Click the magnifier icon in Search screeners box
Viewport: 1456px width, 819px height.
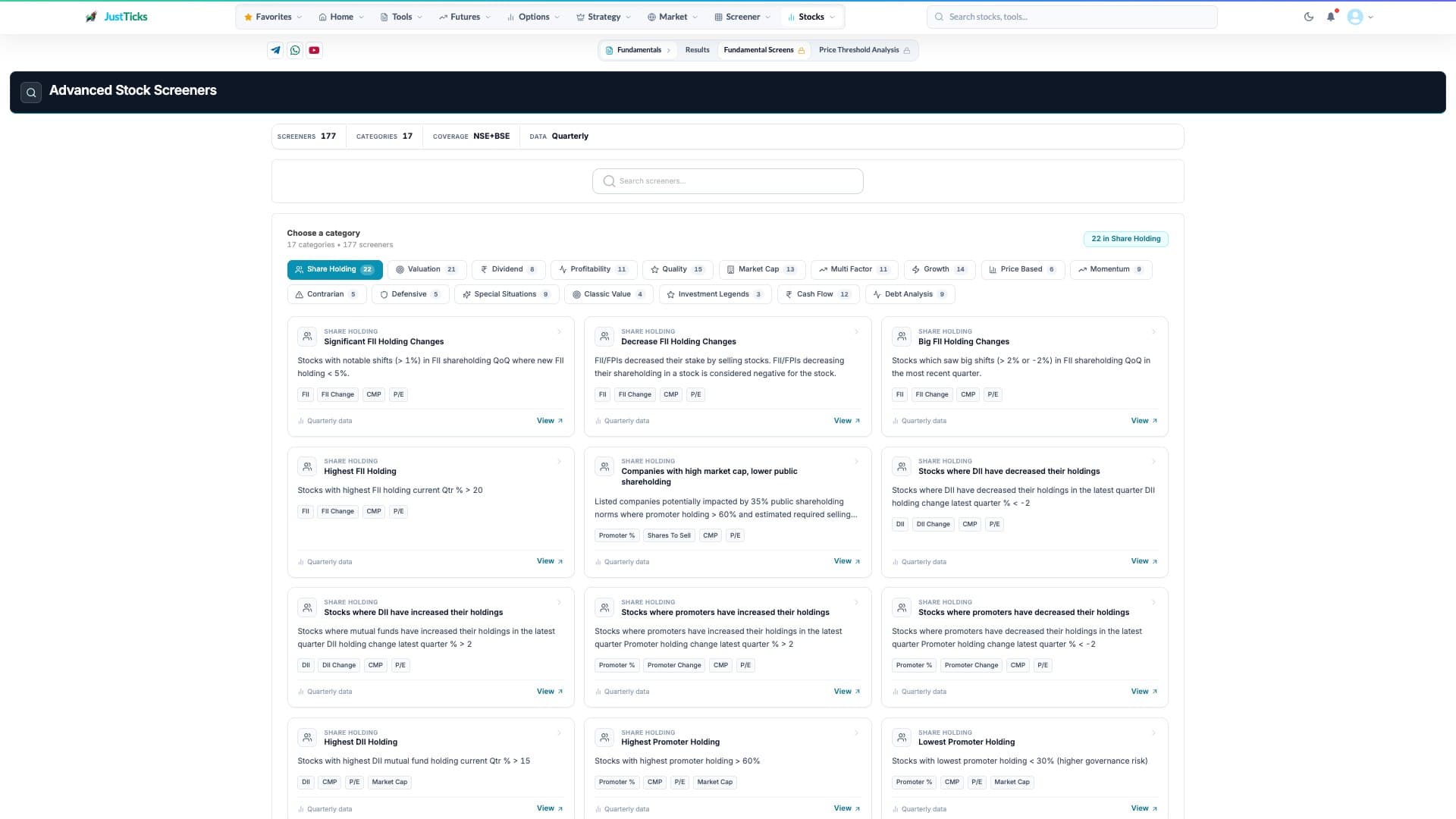pyautogui.click(x=609, y=181)
